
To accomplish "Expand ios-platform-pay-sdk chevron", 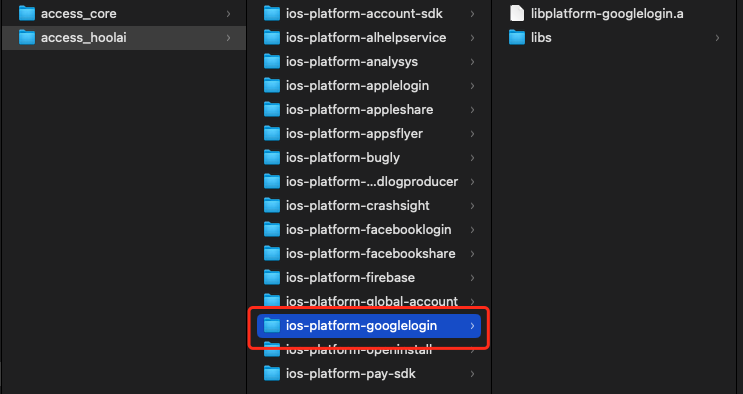I will pyautogui.click(x=472, y=374).
